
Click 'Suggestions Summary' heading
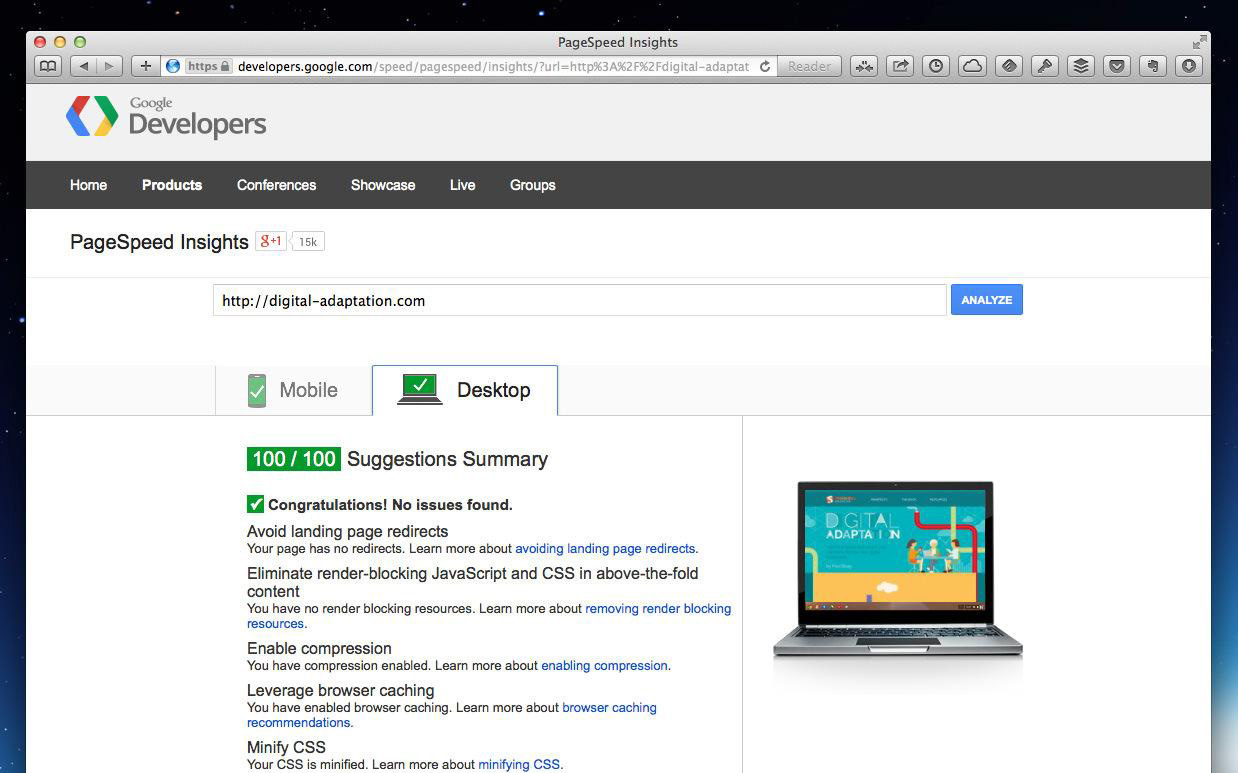(448, 459)
